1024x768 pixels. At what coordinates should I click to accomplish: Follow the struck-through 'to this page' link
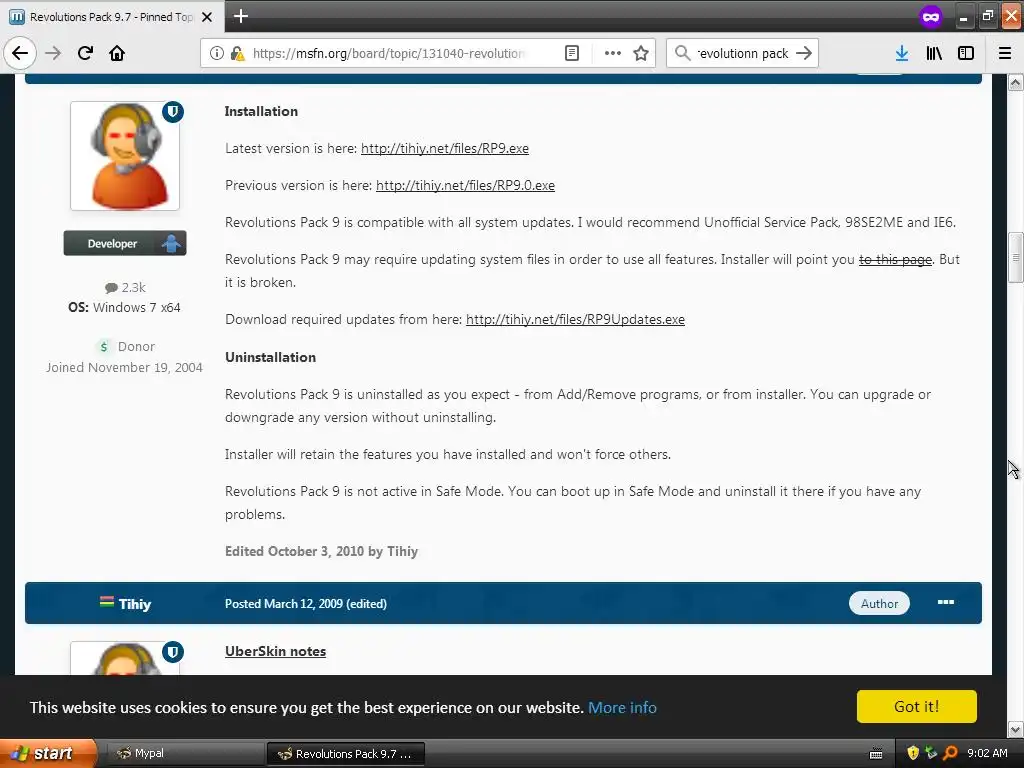[895, 259]
